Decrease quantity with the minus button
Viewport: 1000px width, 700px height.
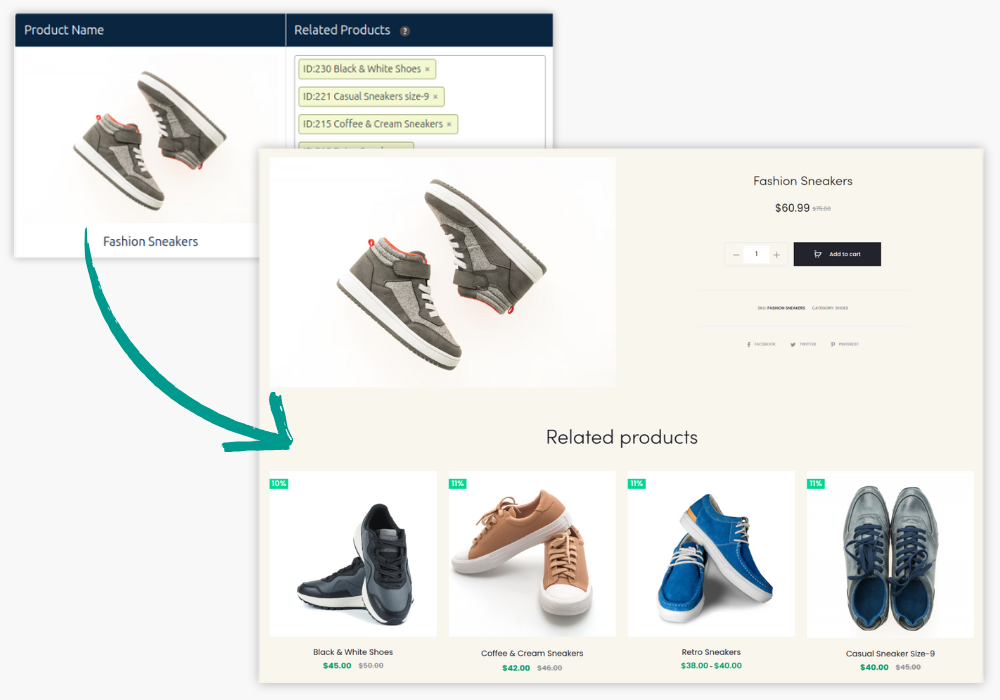click(x=736, y=255)
